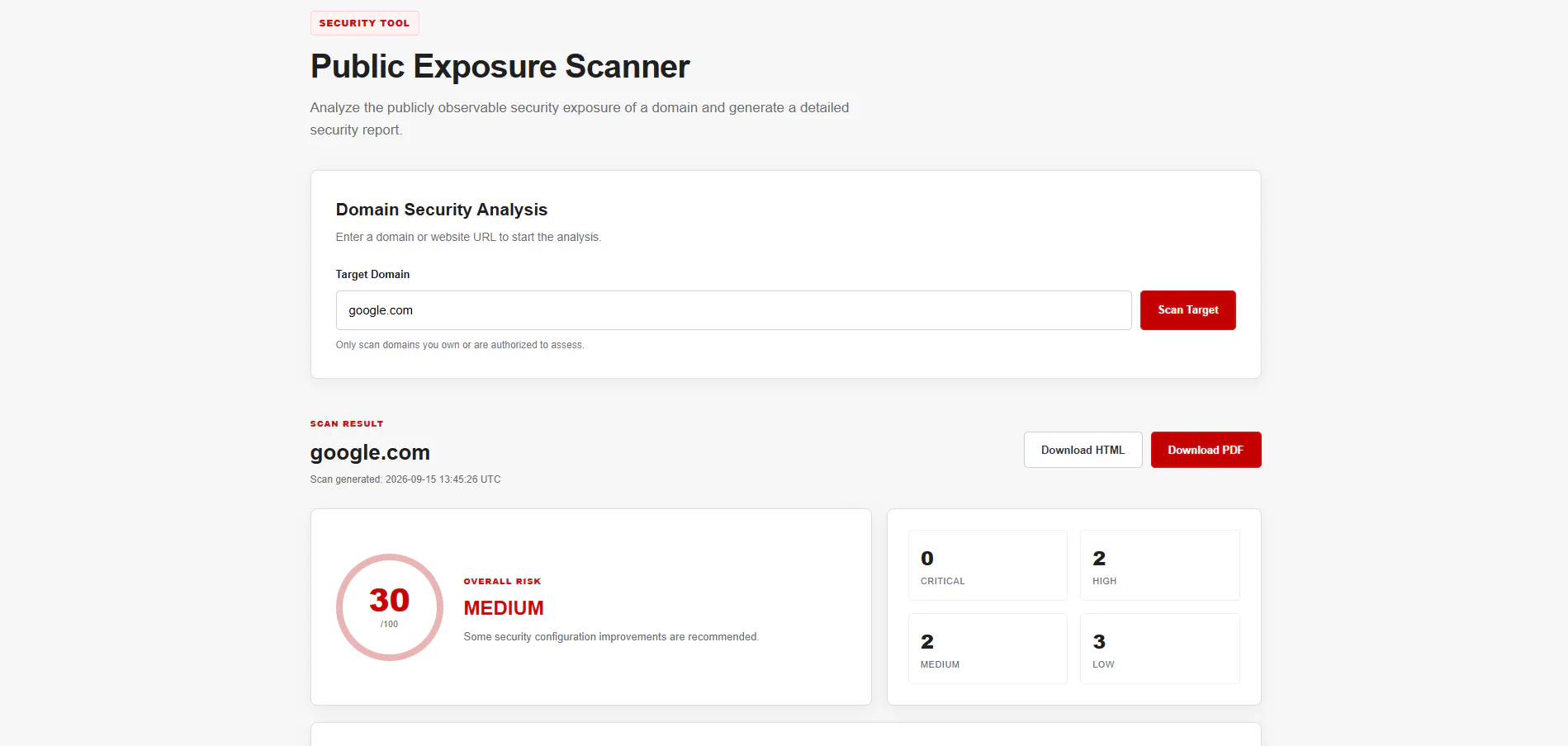Screen dimensions: 1568x746
Task: Click the security configuration improvements recommendation text
Action: click(x=611, y=637)
